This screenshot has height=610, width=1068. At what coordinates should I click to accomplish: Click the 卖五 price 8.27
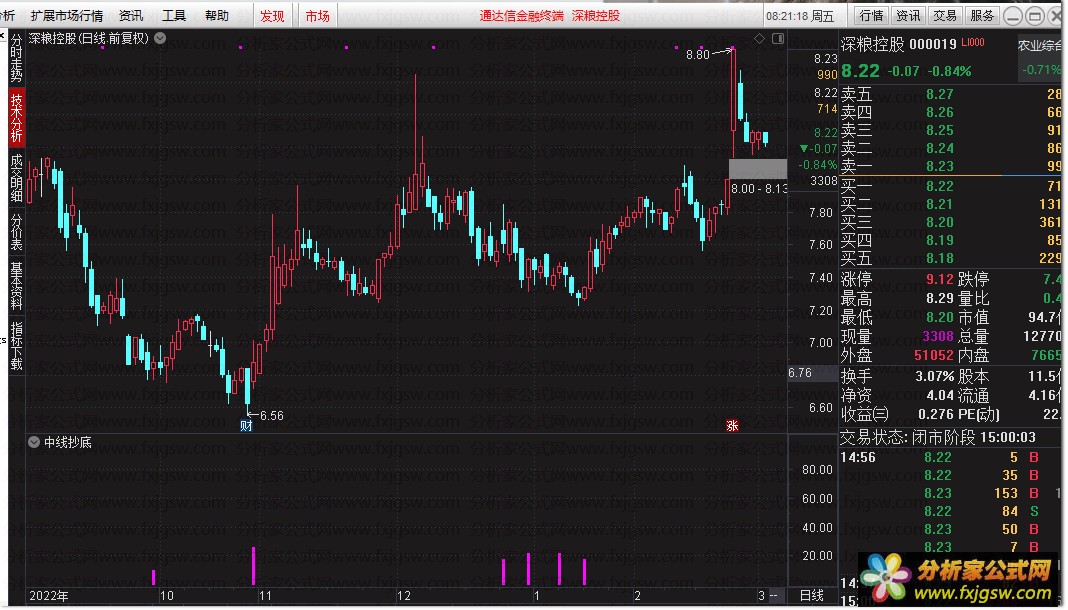(939, 95)
